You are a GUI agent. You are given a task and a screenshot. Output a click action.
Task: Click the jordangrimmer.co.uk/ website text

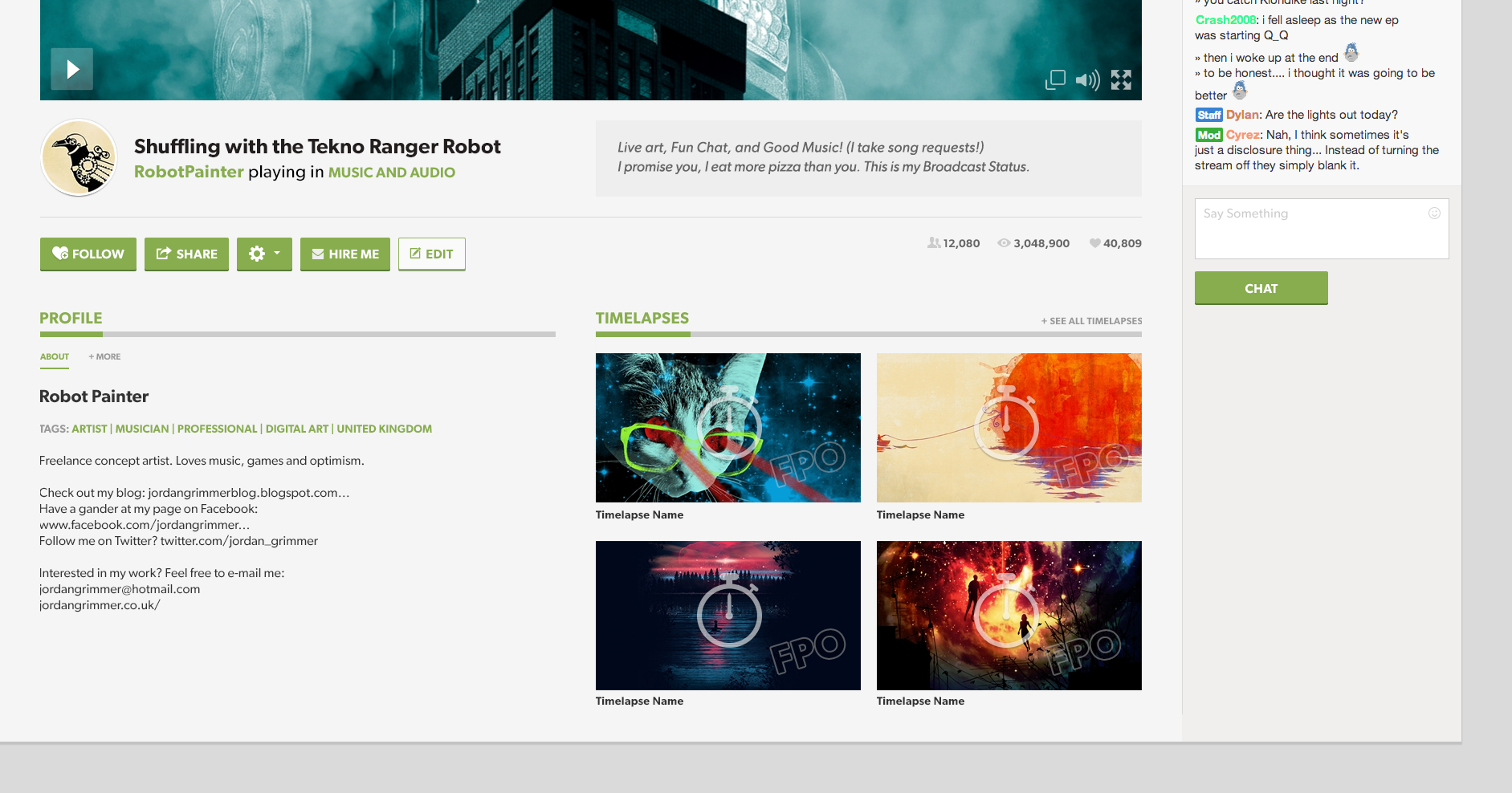100,605
